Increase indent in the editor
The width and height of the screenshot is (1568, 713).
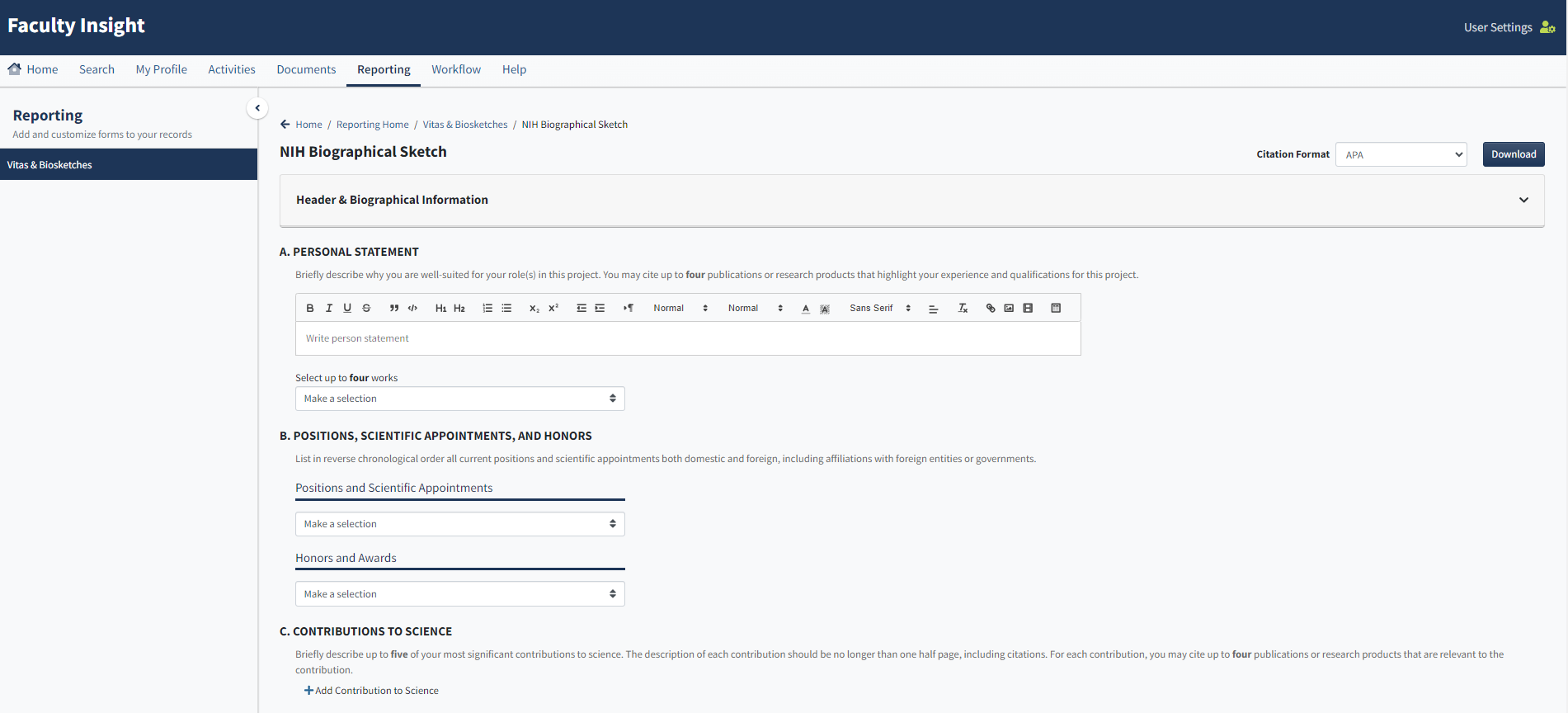point(600,308)
